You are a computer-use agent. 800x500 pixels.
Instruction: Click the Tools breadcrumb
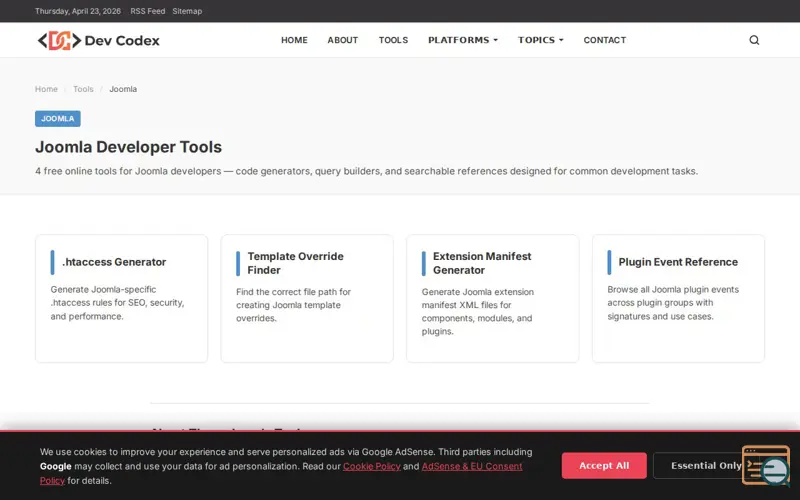pos(83,89)
